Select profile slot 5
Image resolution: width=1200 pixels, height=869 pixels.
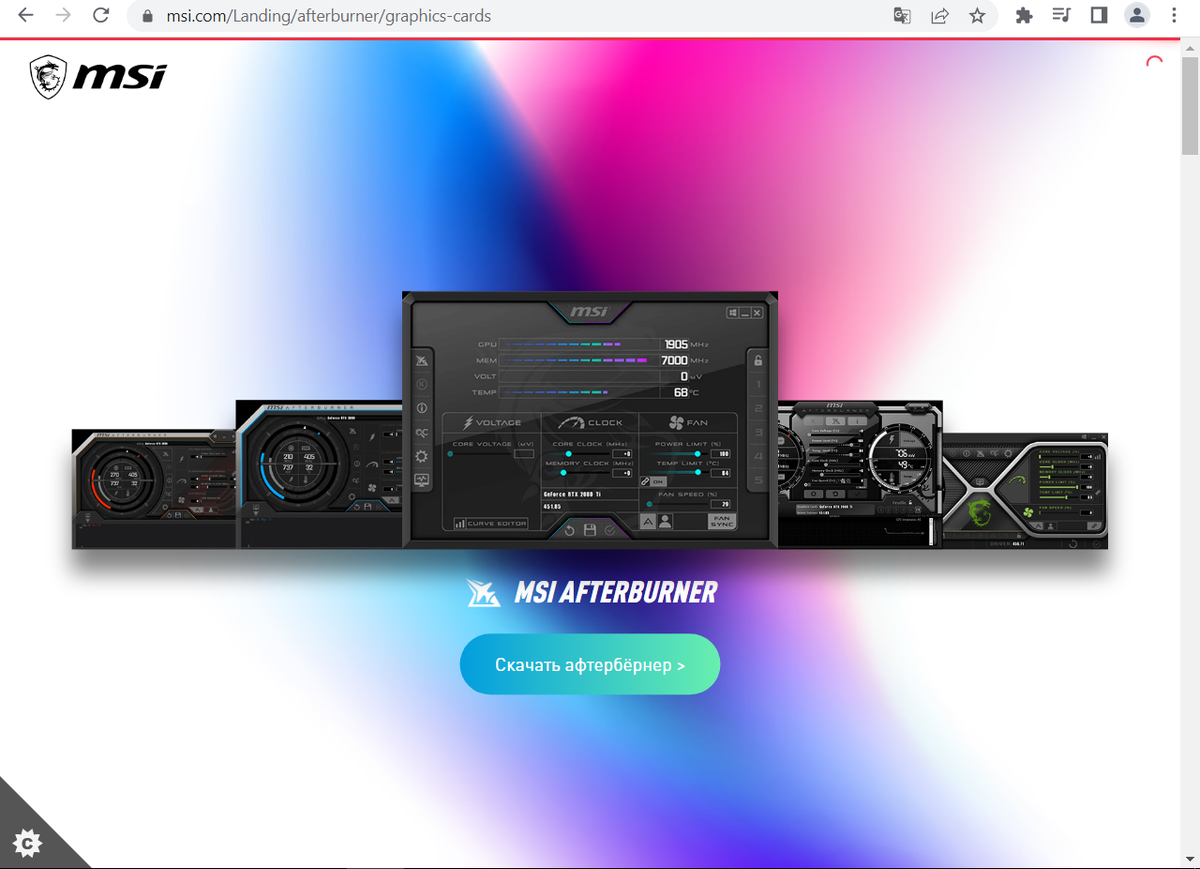click(758, 480)
